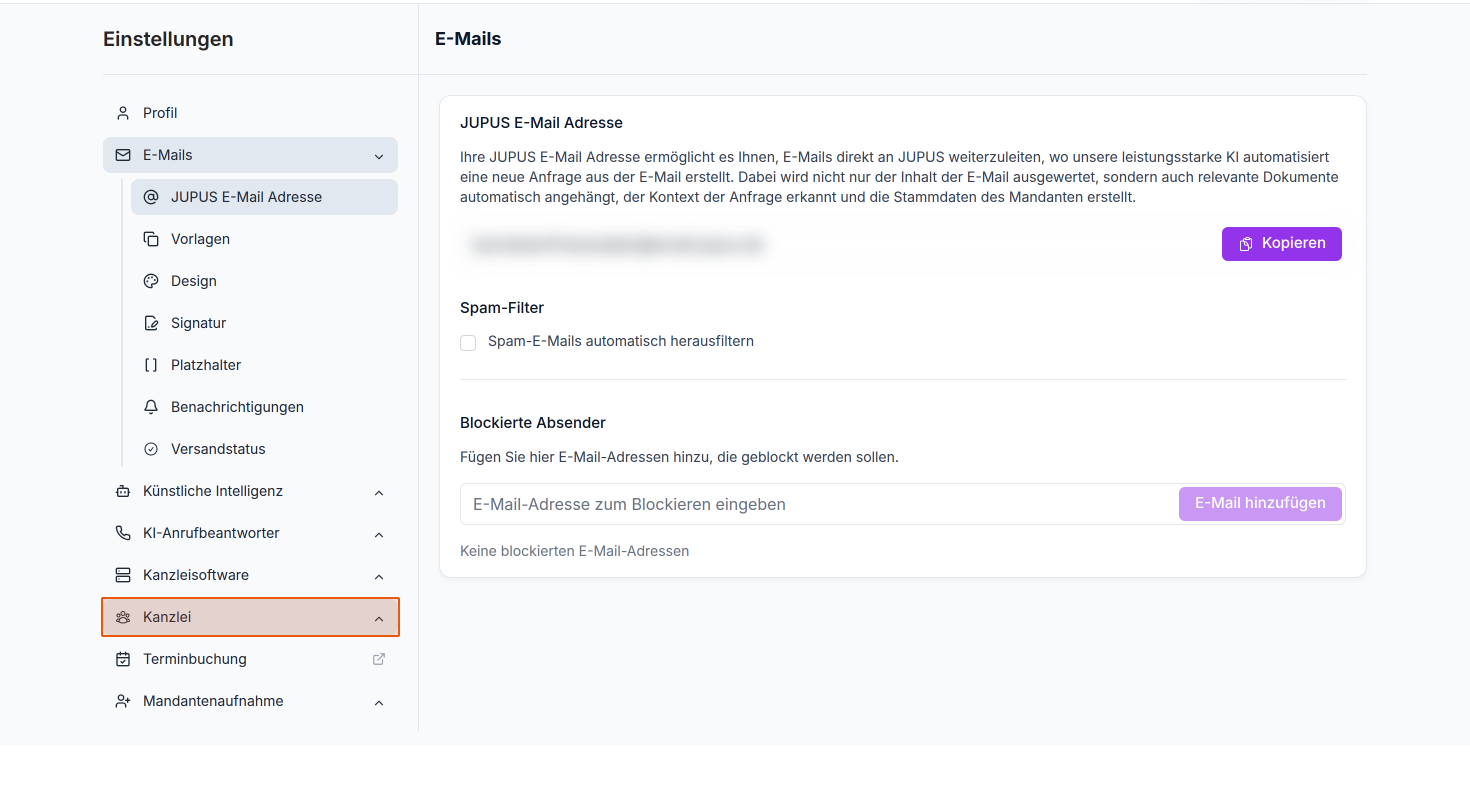This screenshot has height=802, width=1470.
Task: Open the Versandstatus page
Action: tap(264, 449)
